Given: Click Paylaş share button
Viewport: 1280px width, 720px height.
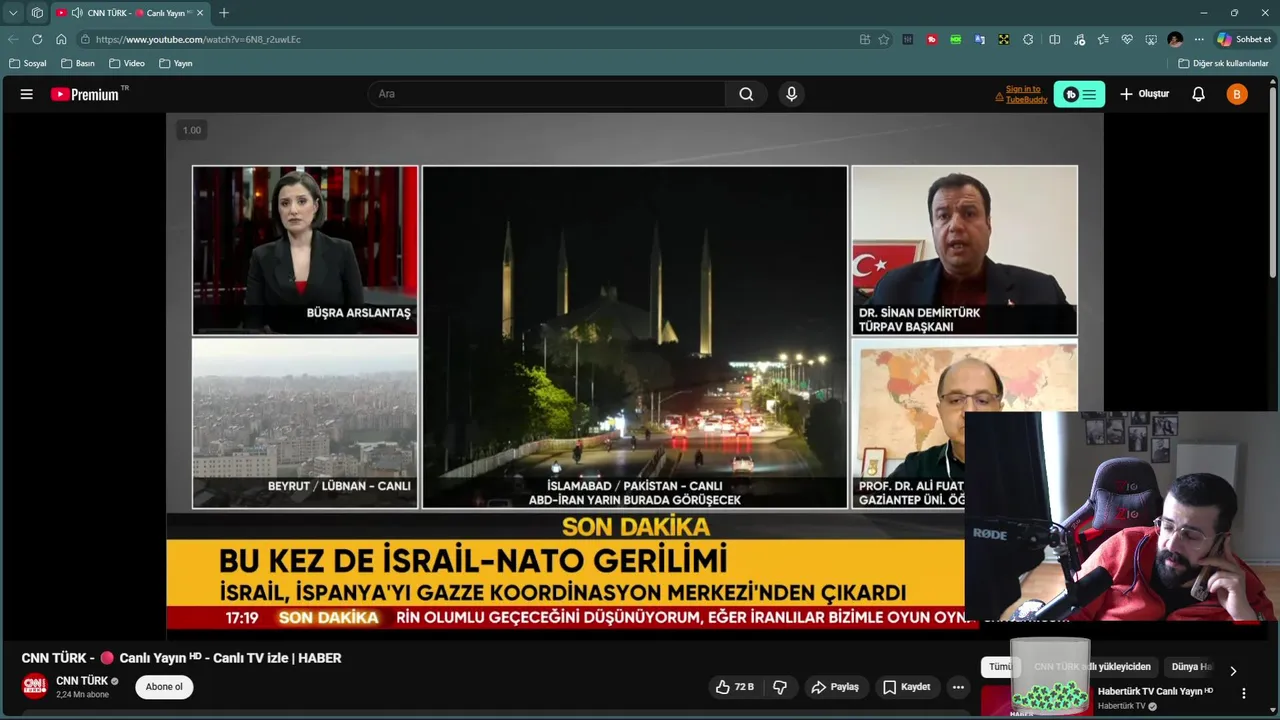Looking at the screenshot, I should 835,687.
